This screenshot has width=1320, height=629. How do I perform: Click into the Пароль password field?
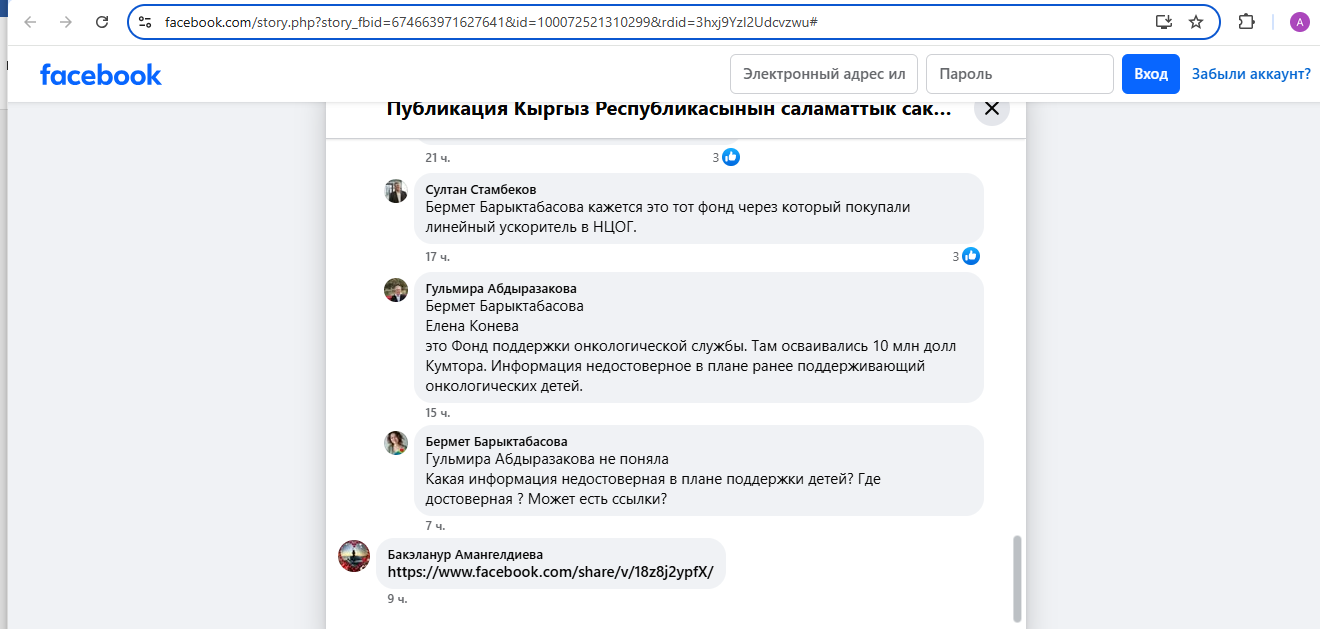point(1019,74)
